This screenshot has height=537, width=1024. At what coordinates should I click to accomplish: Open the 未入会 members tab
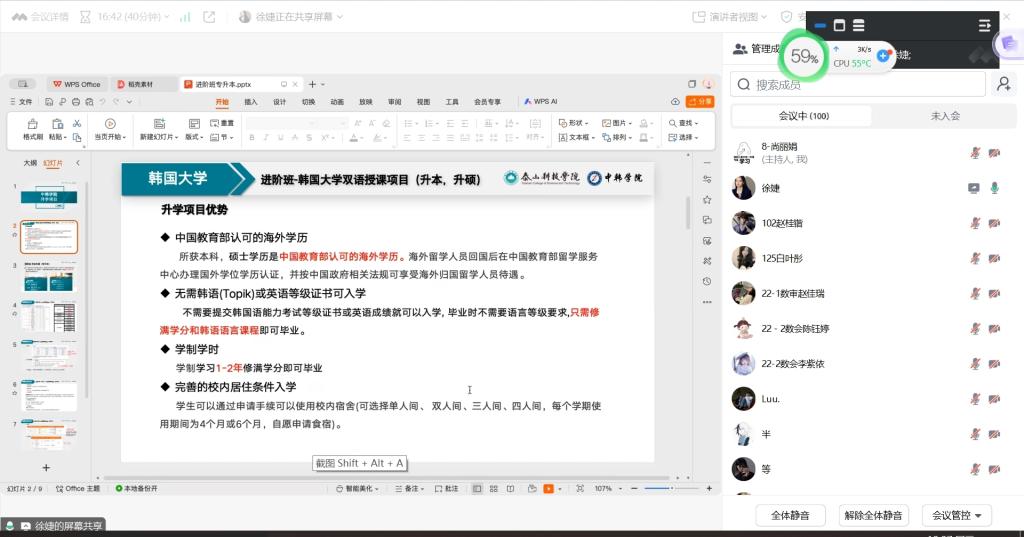tap(944, 116)
